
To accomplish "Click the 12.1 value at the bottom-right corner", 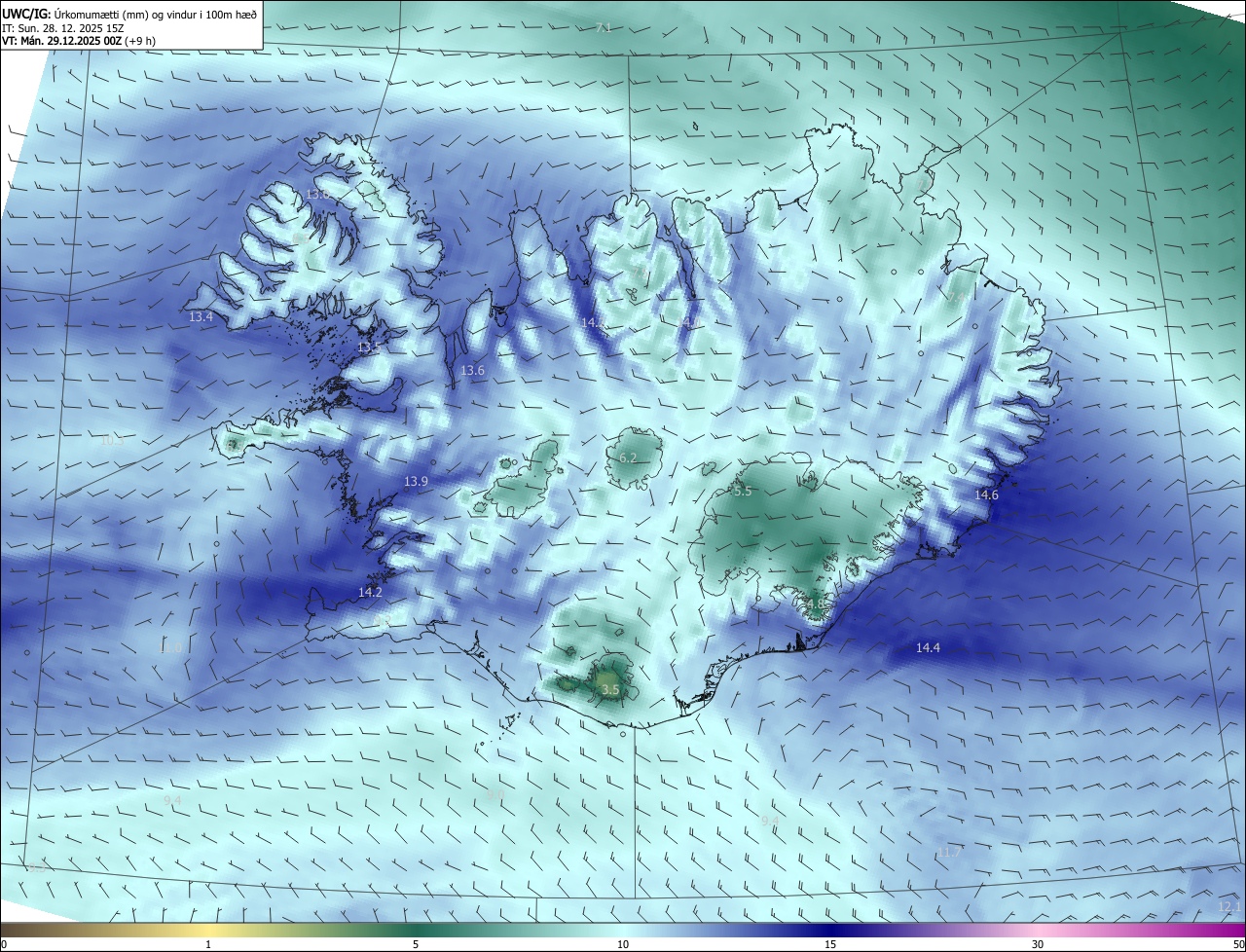I will click(x=1229, y=907).
